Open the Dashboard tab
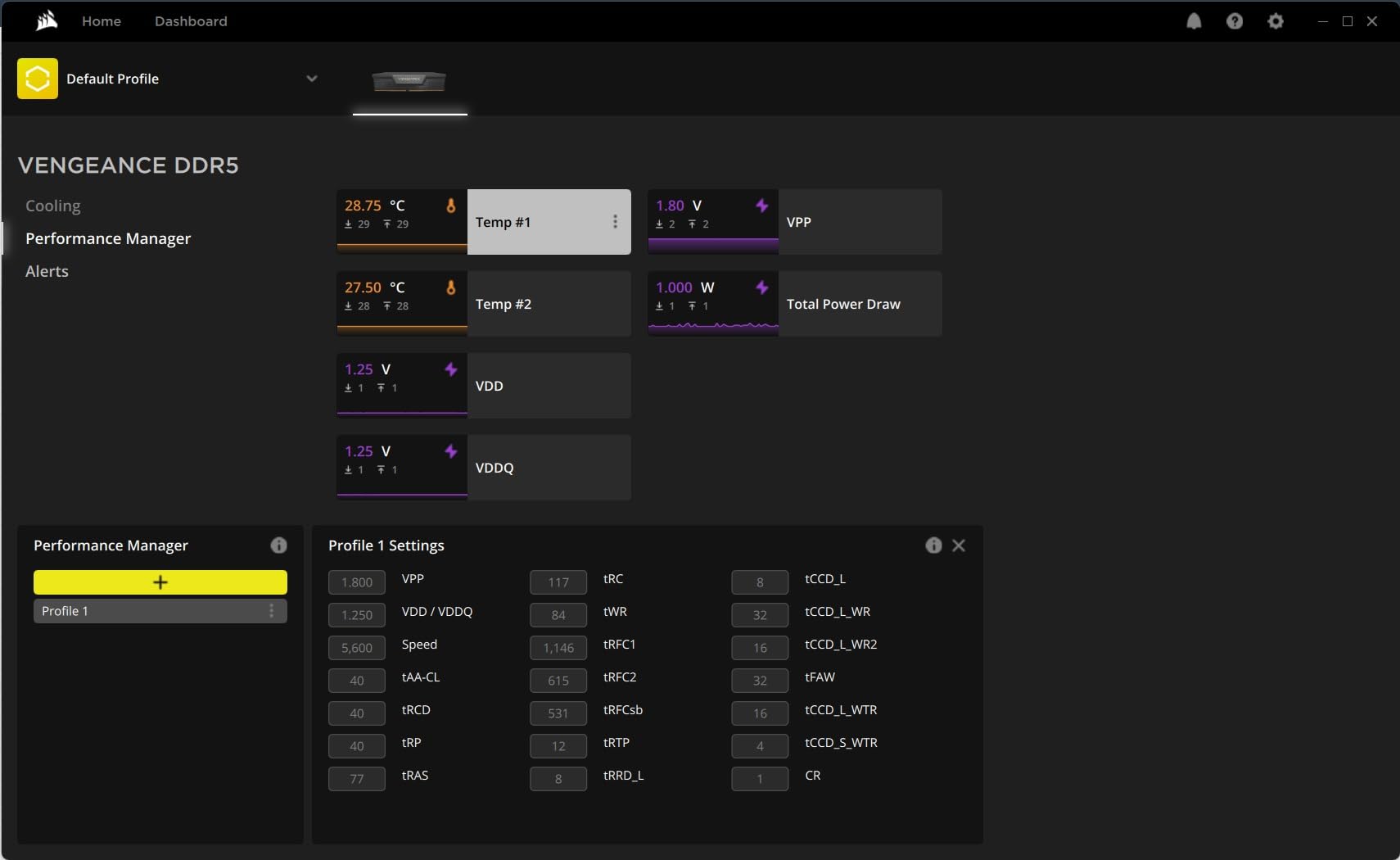The width and height of the screenshot is (1400, 860). point(191,21)
